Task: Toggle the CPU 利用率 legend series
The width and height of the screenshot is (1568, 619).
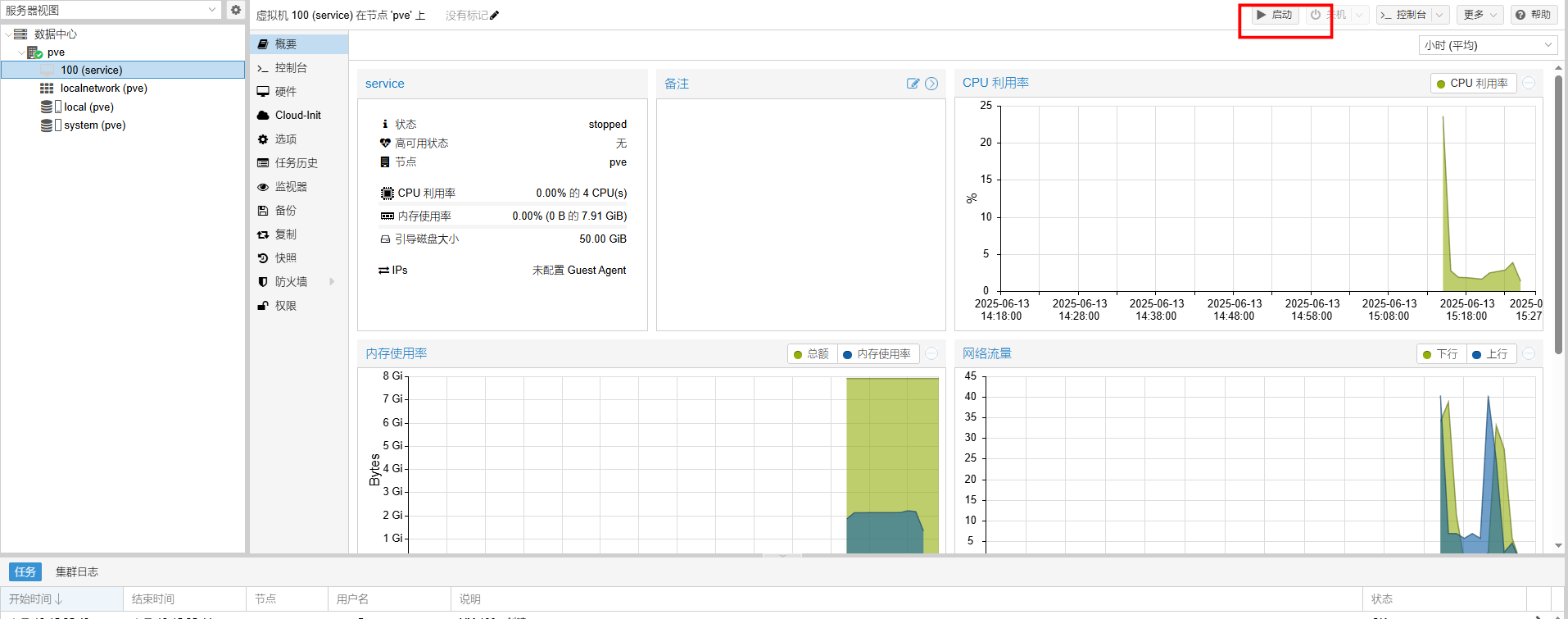Action: point(1472,84)
